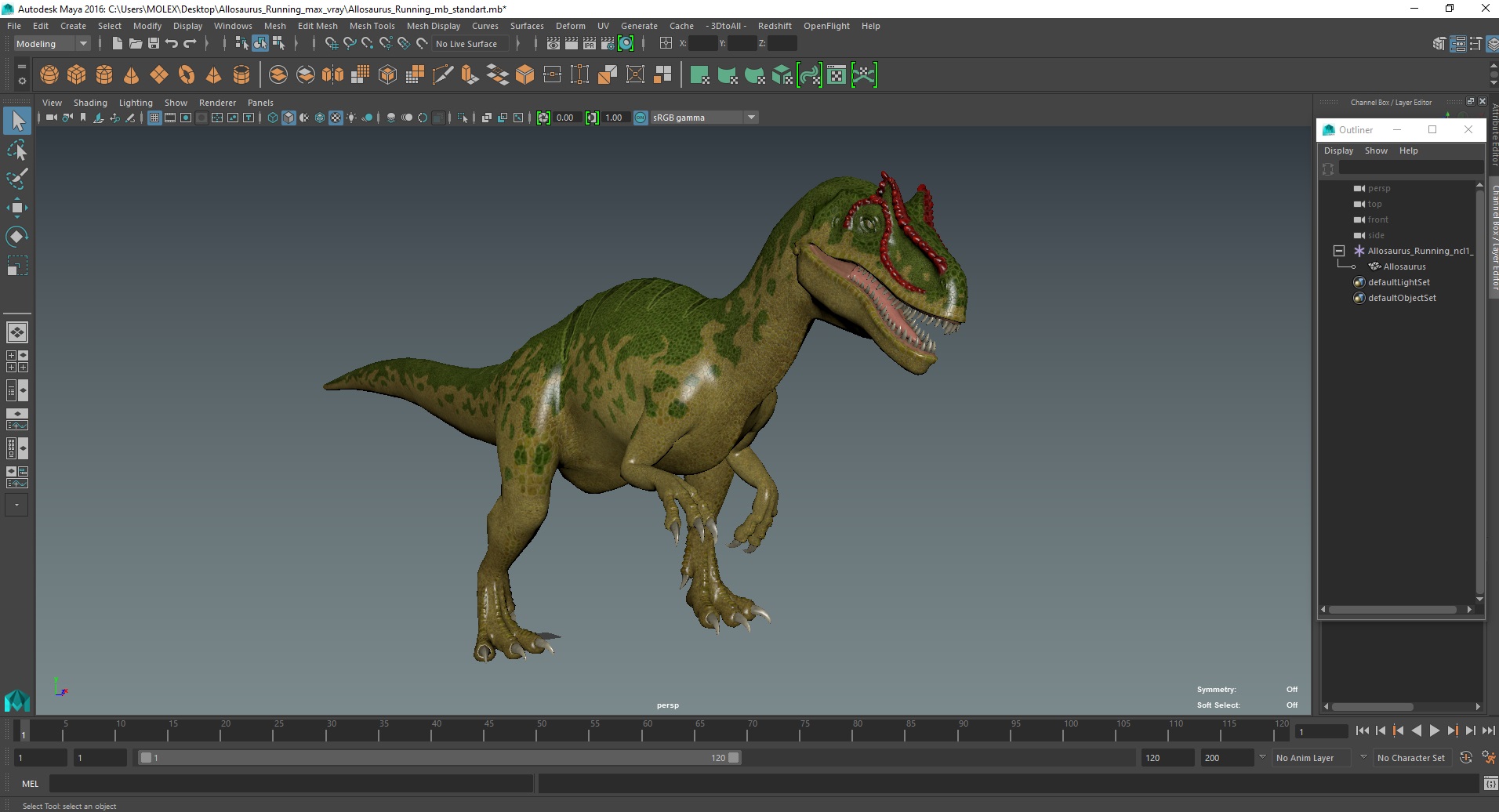Open a scene using folder icon
The width and height of the screenshot is (1499, 812).
click(135, 44)
